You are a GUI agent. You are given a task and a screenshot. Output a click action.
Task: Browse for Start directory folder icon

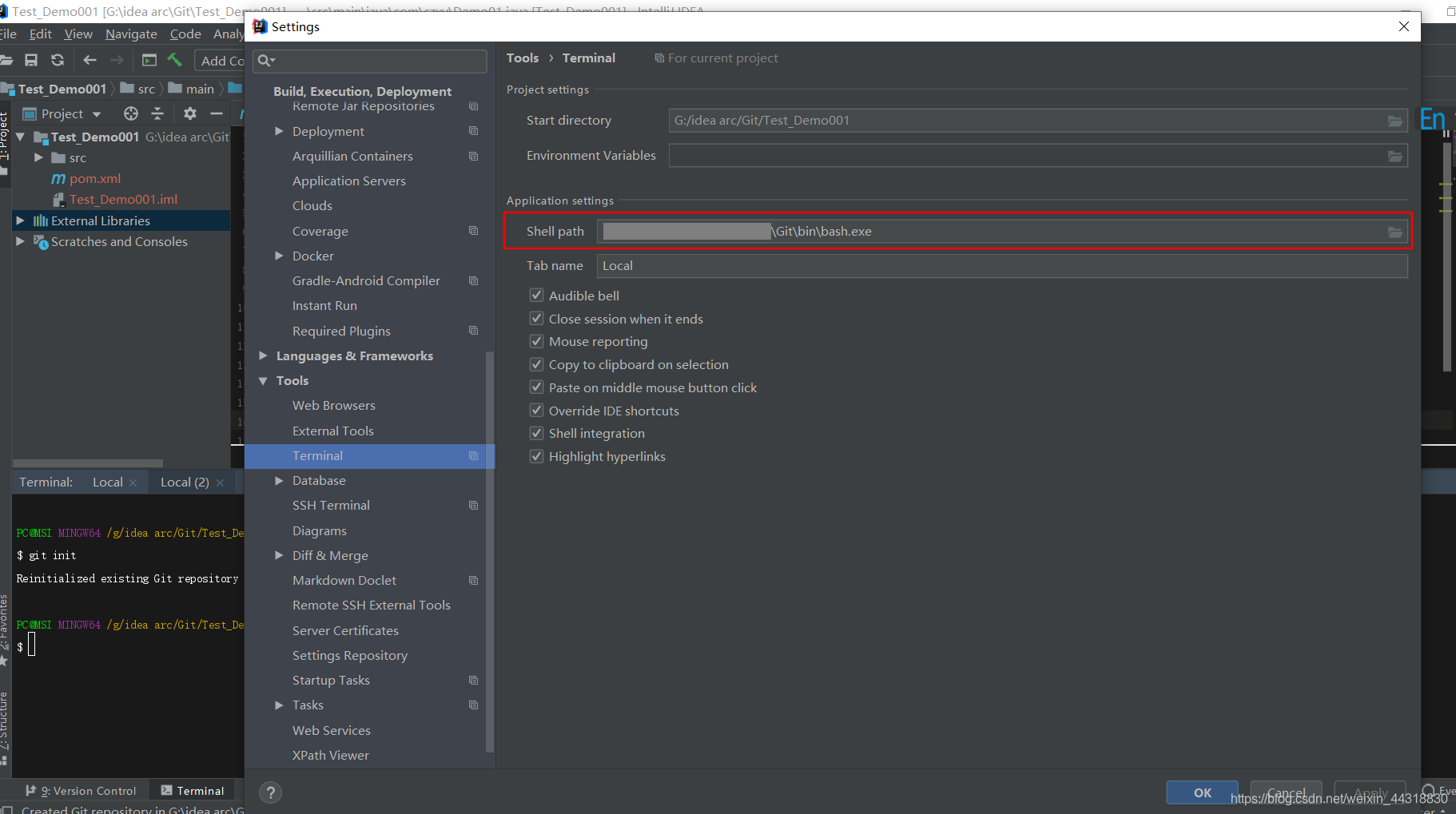click(x=1395, y=121)
